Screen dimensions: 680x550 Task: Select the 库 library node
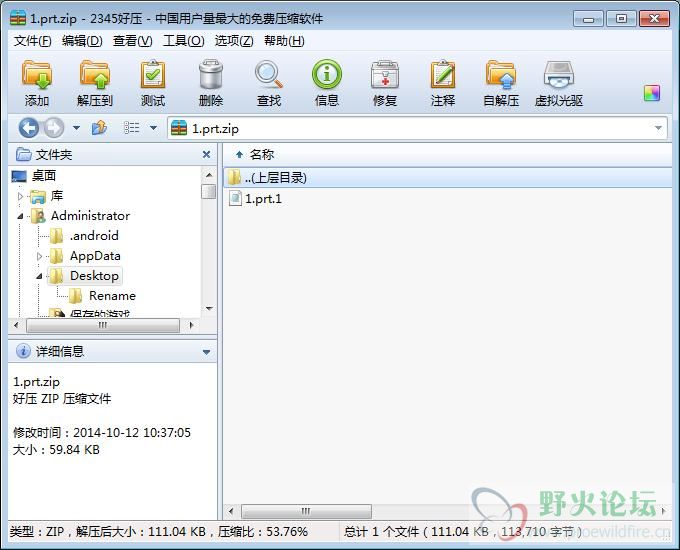tap(57, 196)
